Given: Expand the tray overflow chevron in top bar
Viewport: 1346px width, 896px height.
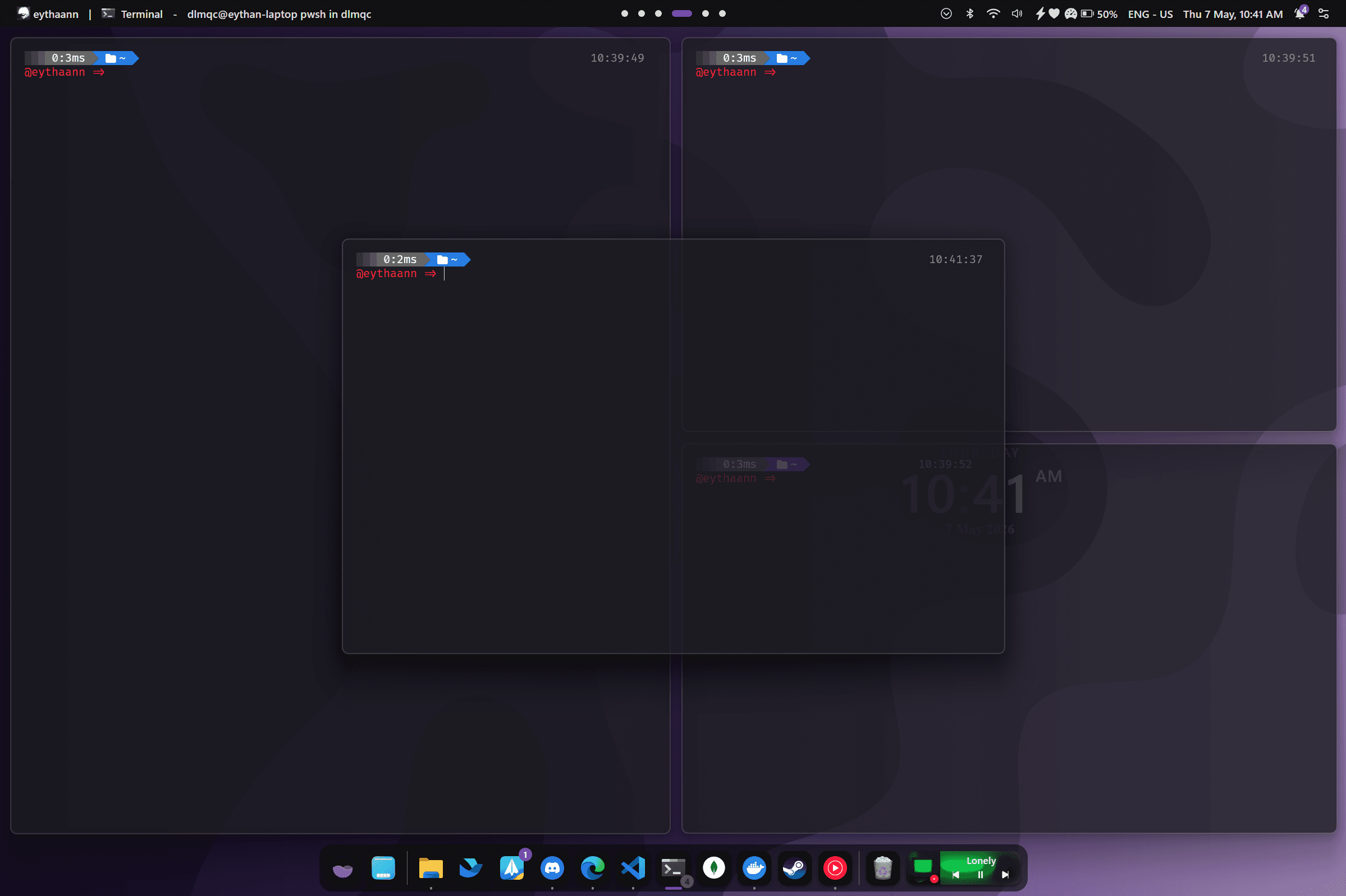Looking at the screenshot, I should (x=946, y=13).
